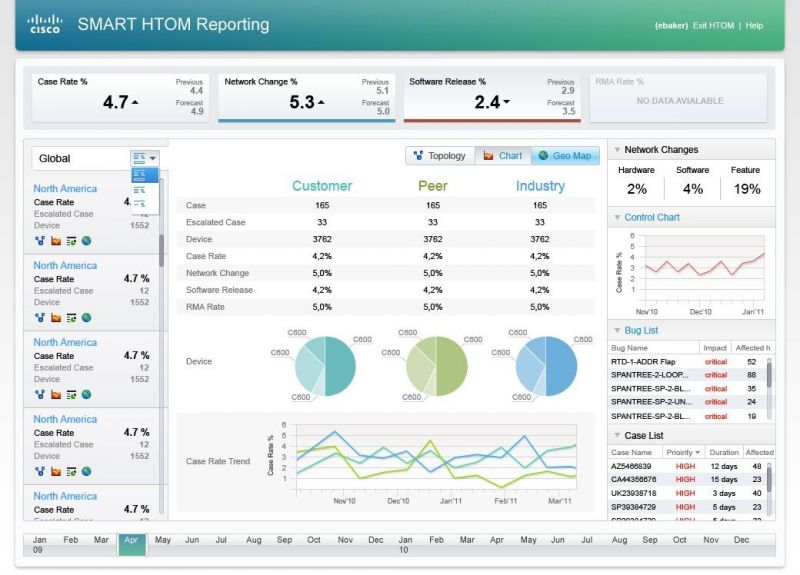The image size is (800, 575).
Task: Collapse the Network Changes panel triangle
Action: (617, 150)
